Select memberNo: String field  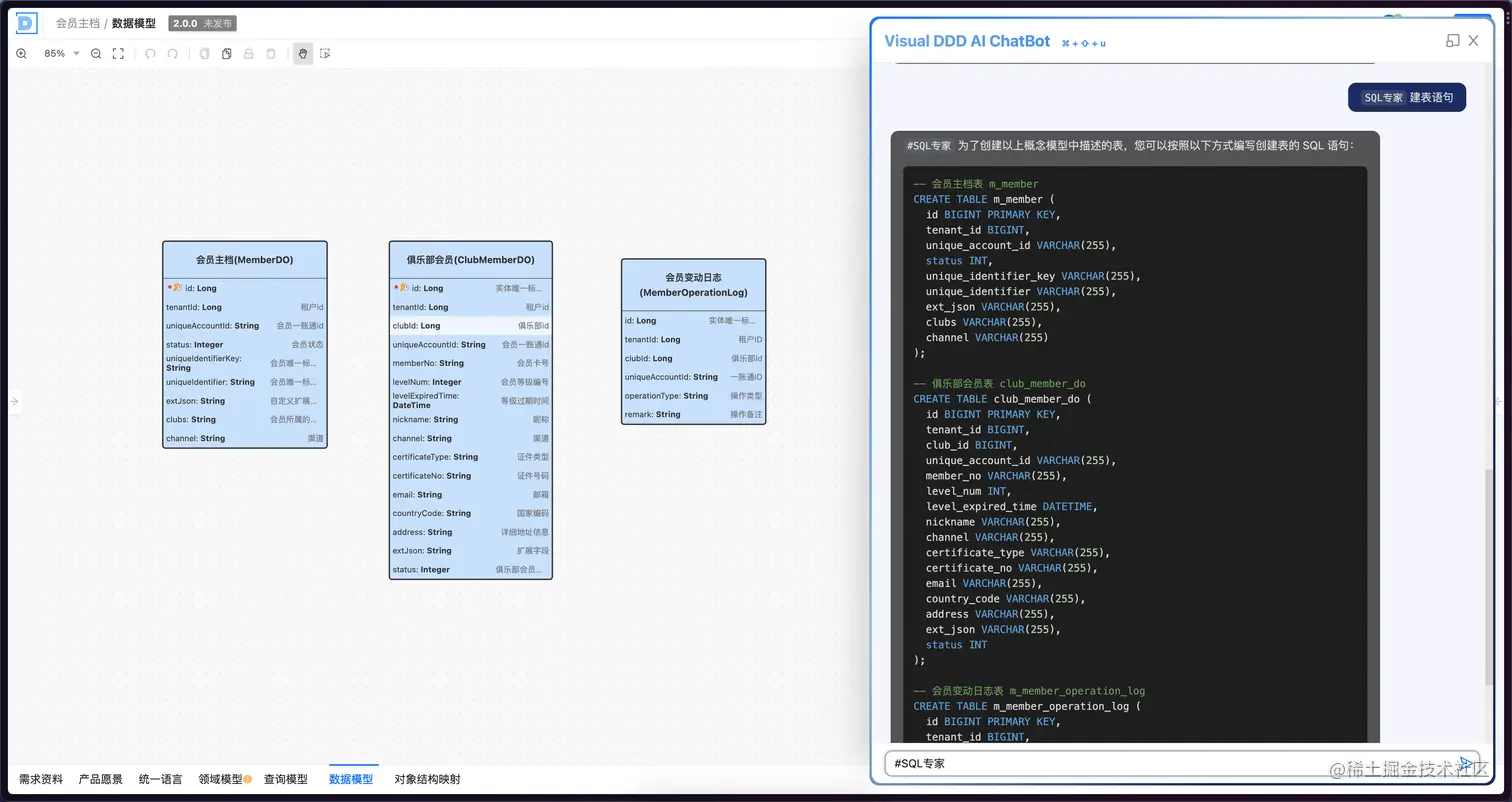pos(471,363)
